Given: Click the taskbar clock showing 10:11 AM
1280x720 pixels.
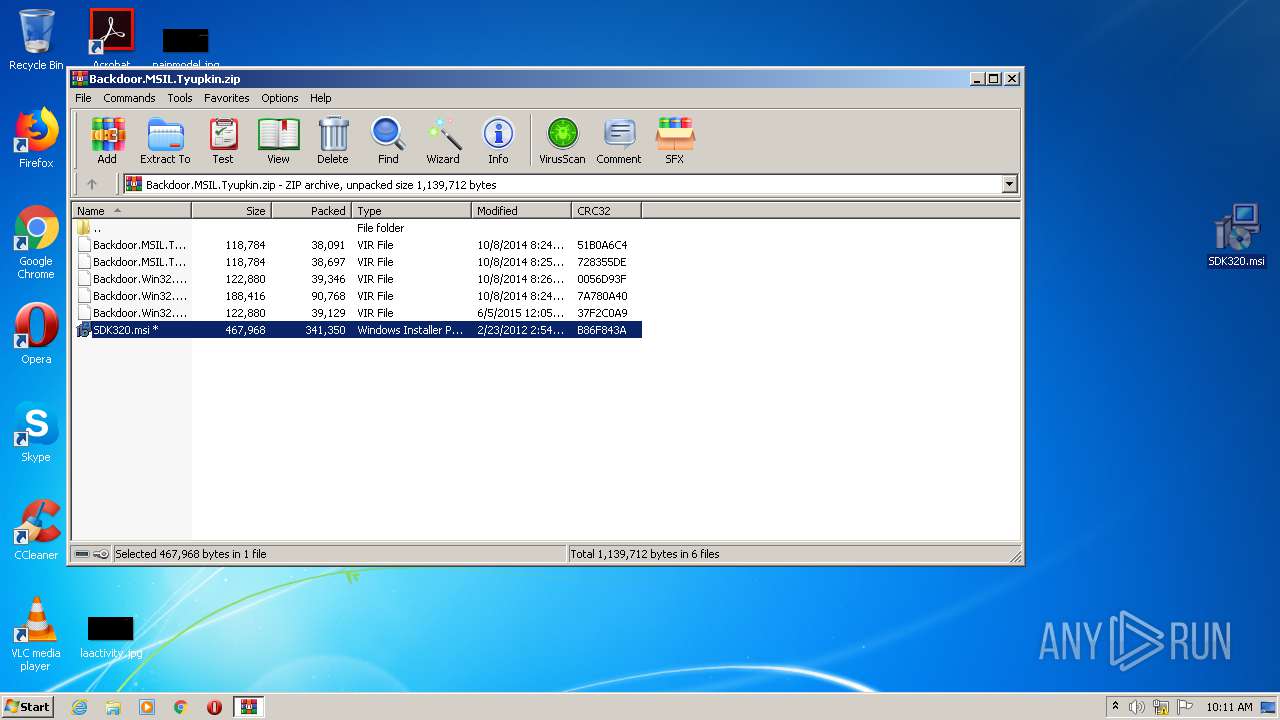Looking at the screenshot, I should [1229, 707].
